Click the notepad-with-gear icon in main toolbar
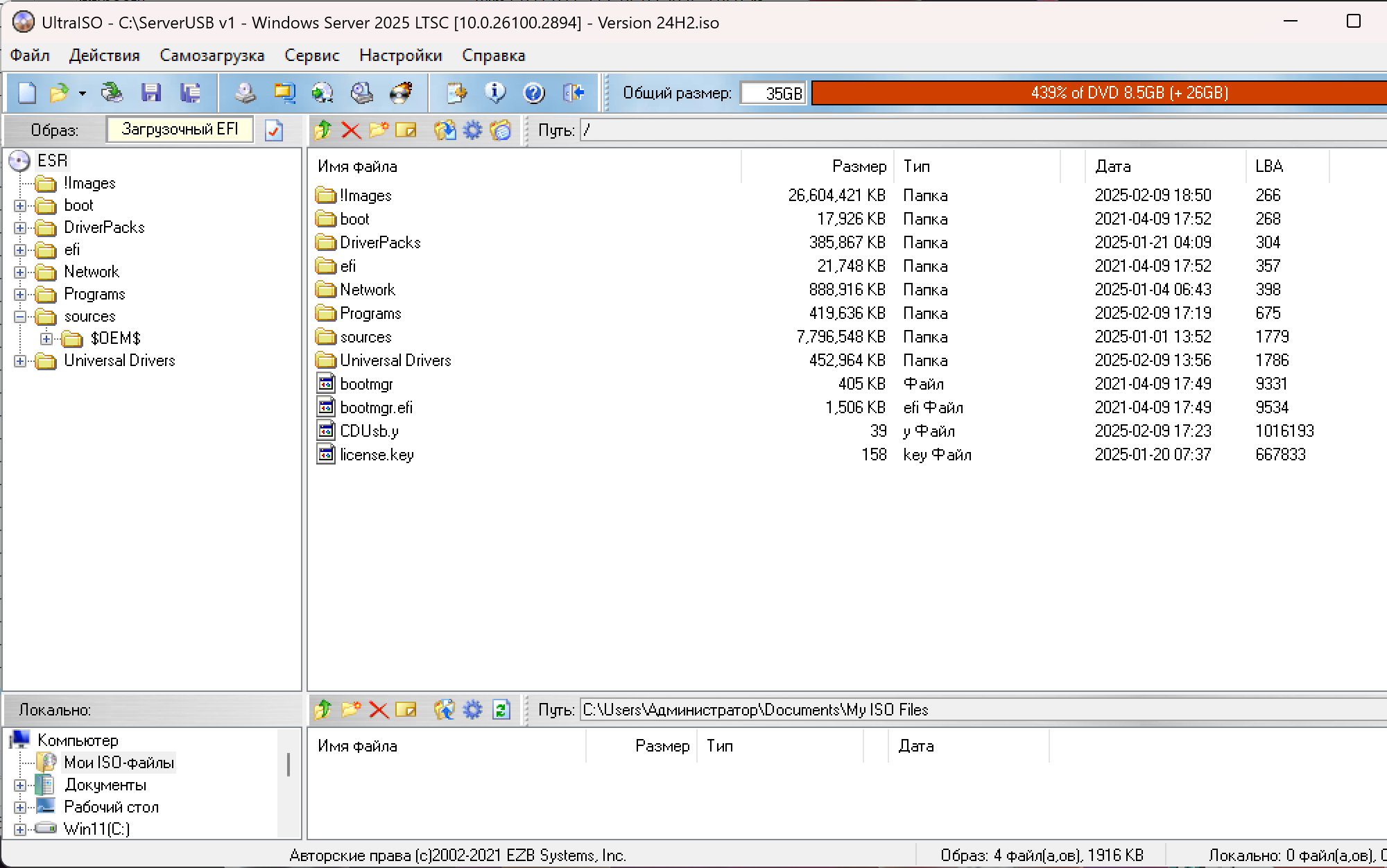Viewport: 1387px width, 868px height. [456, 93]
